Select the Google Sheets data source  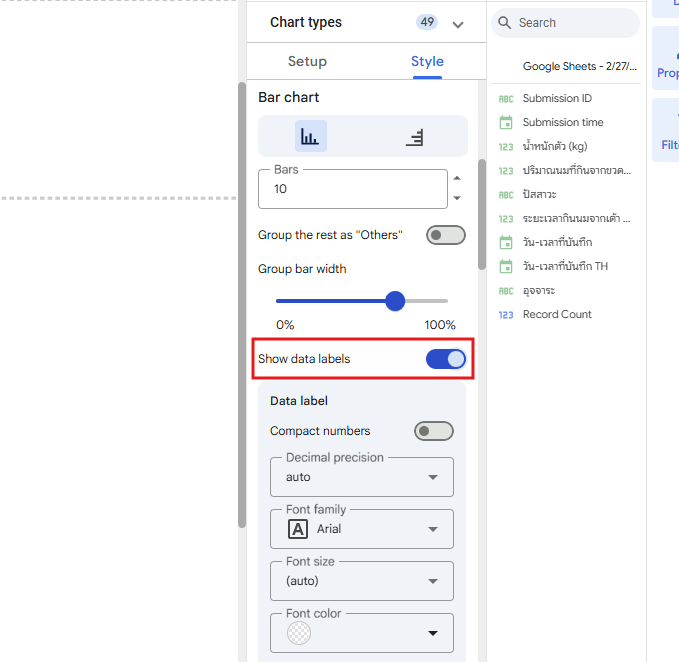[x=579, y=66]
